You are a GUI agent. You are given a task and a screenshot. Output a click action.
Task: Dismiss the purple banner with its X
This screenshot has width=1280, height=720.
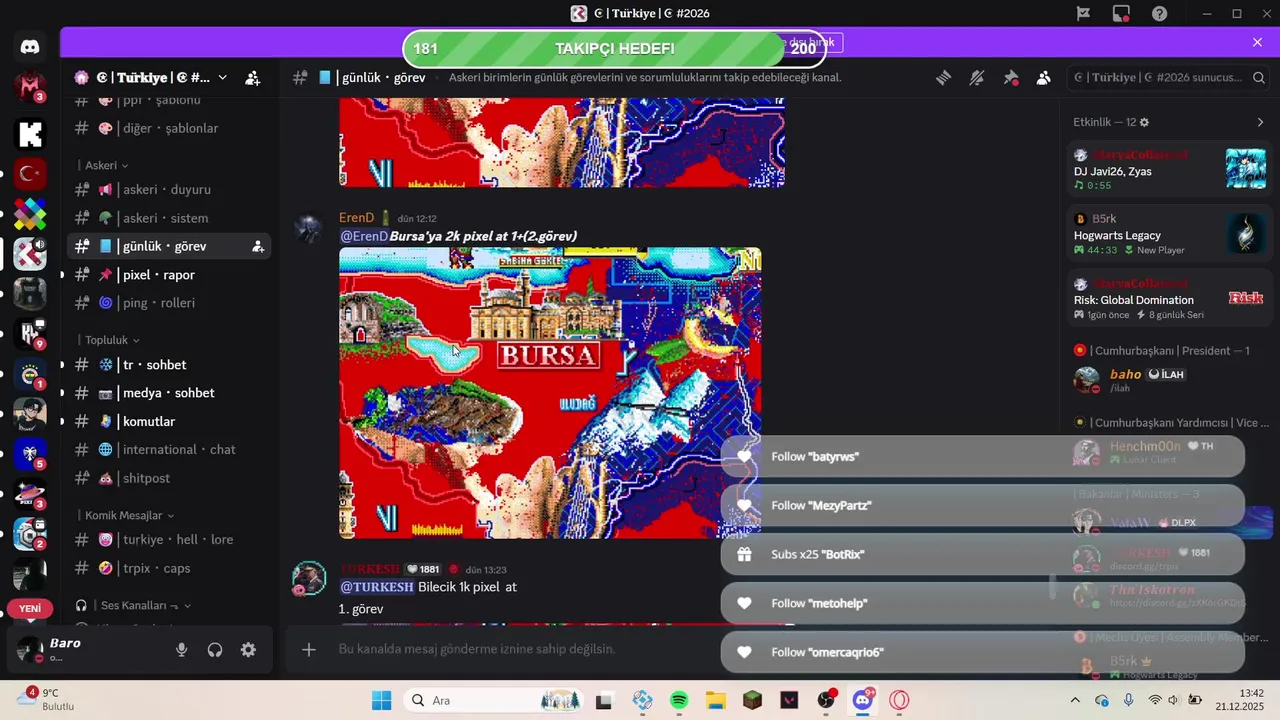tap(1257, 42)
